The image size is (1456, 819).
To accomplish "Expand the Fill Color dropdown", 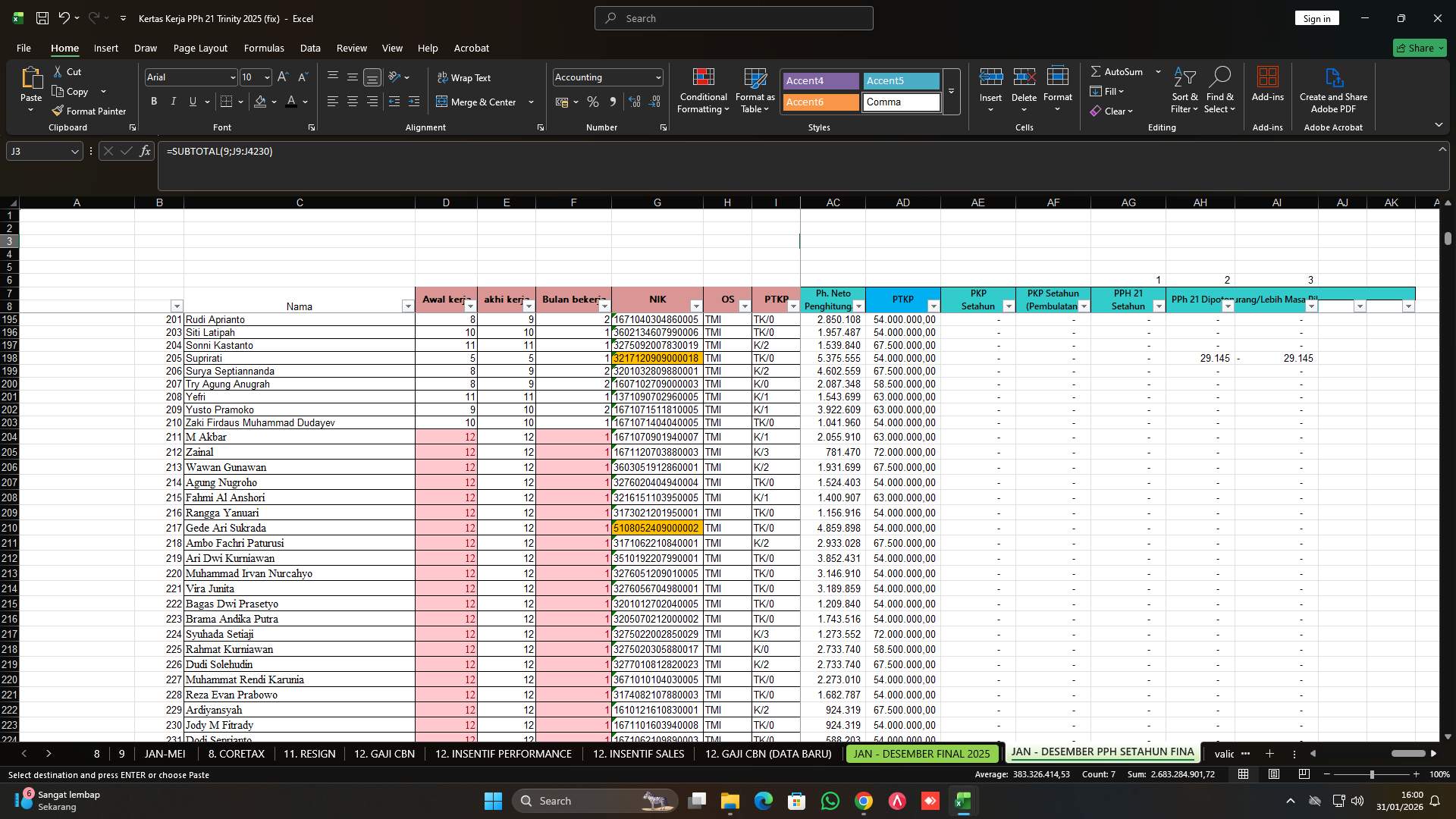I will (274, 101).
